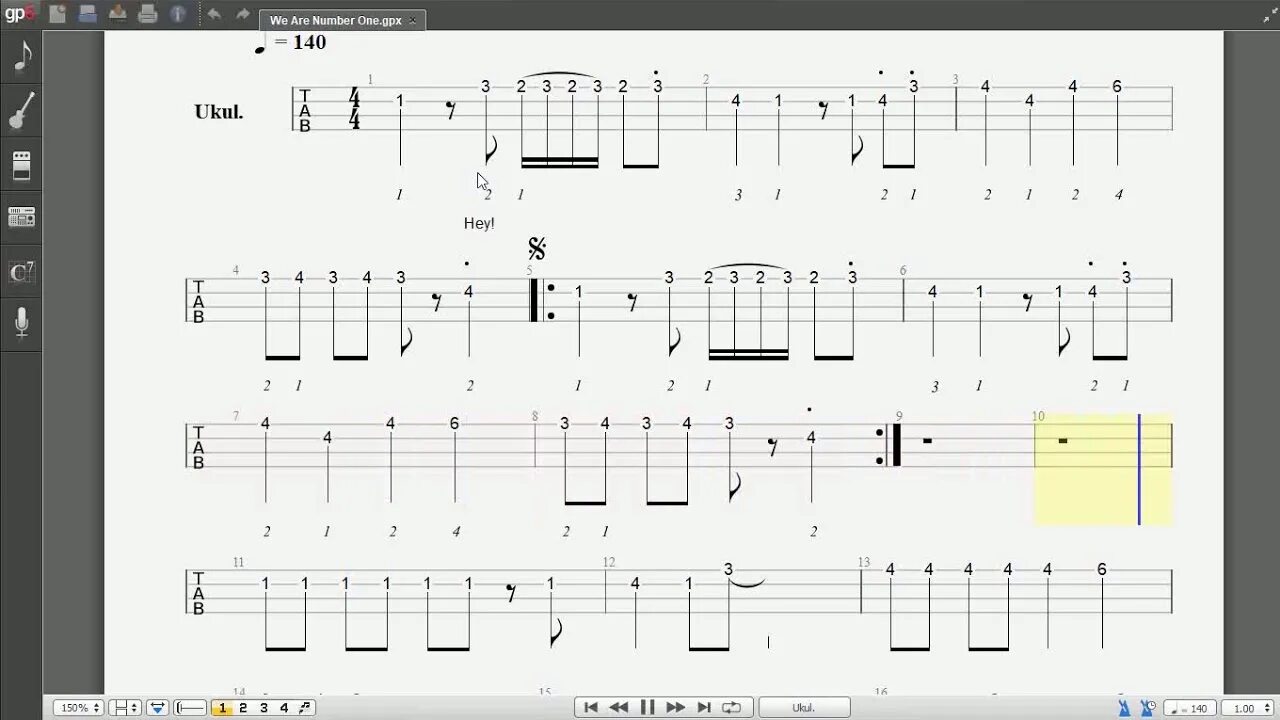Click the highlighted bar 10 rest
Image resolution: width=1280 pixels, height=720 pixels.
(x=1062, y=441)
